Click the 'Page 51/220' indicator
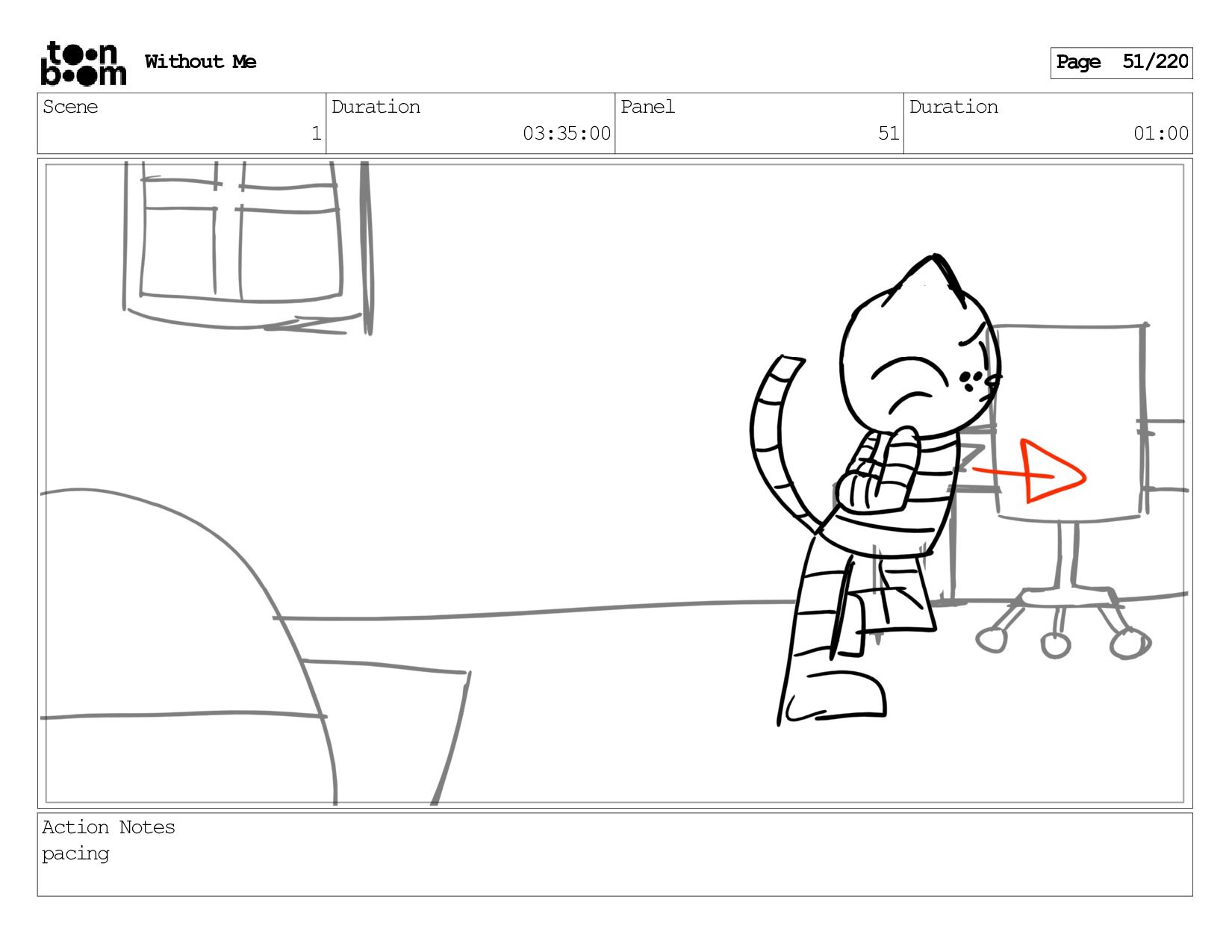 click(x=1121, y=63)
